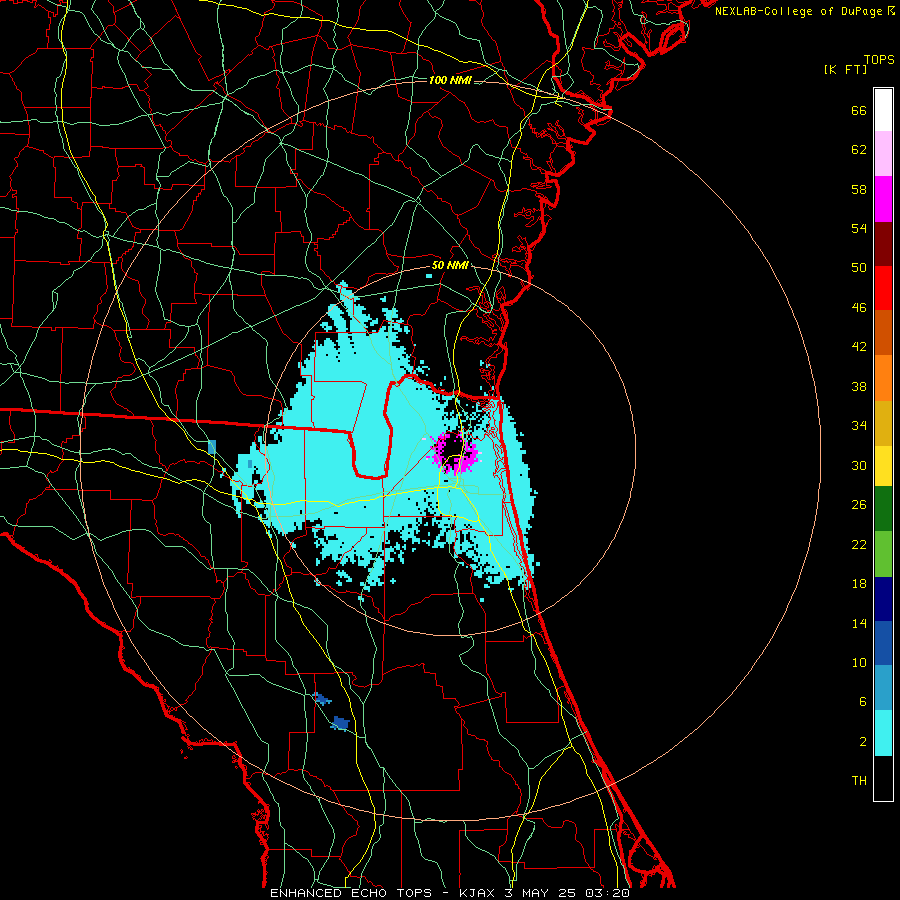The height and width of the screenshot is (900, 900).
Task: Click the legend value 46
Action: point(859,308)
